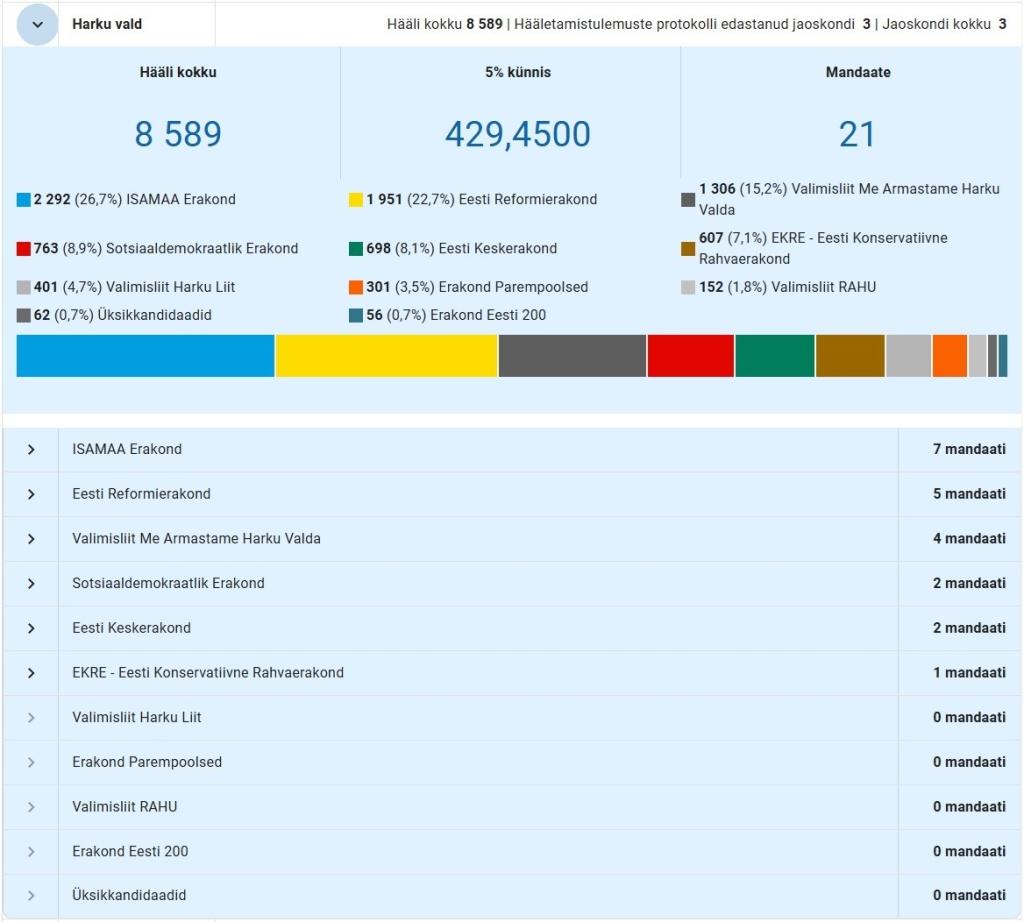Click '1 951 (22,7%) Eesti Reformierakond' legend entry

pos(481,200)
